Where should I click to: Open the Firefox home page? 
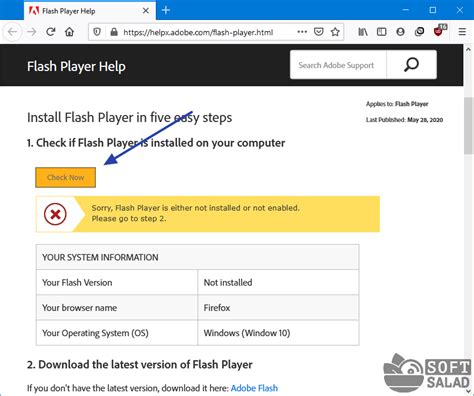click(69, 32)
